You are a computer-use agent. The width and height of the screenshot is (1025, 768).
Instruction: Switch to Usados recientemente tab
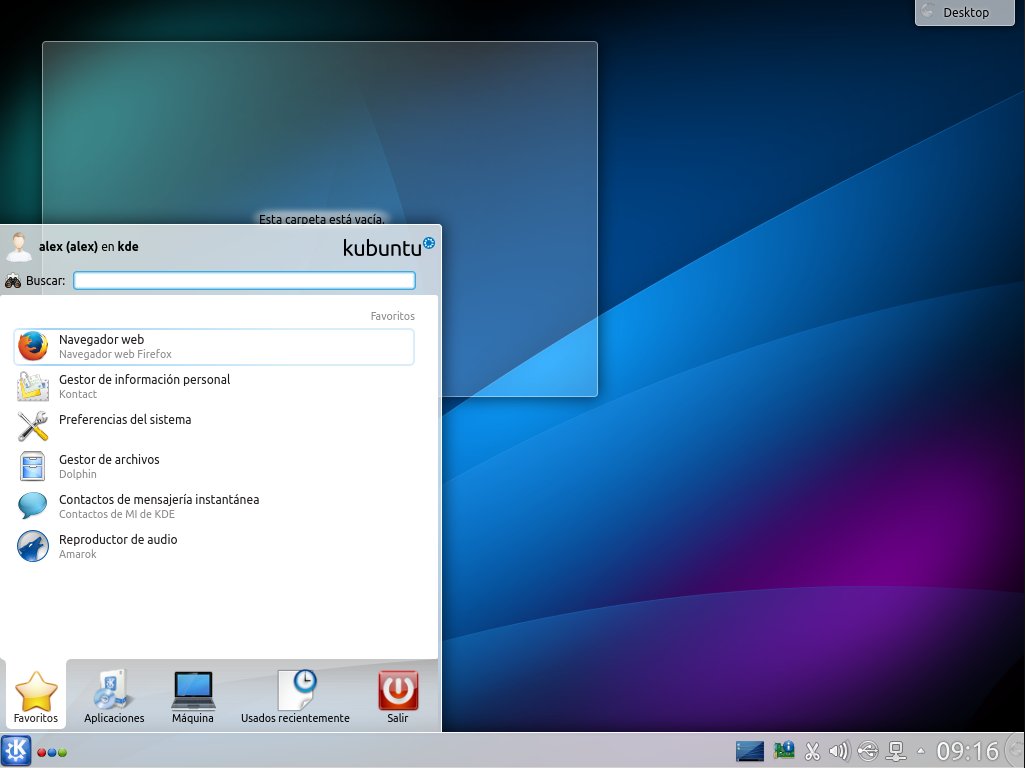[295, 695]
